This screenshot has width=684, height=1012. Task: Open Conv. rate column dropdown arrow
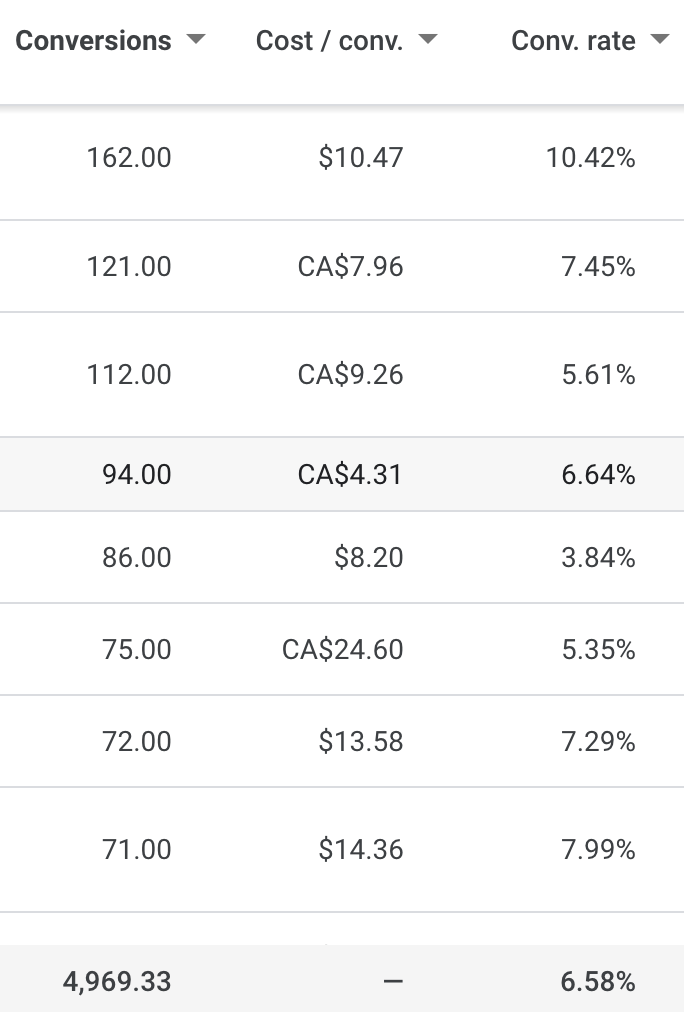point(659,39)
